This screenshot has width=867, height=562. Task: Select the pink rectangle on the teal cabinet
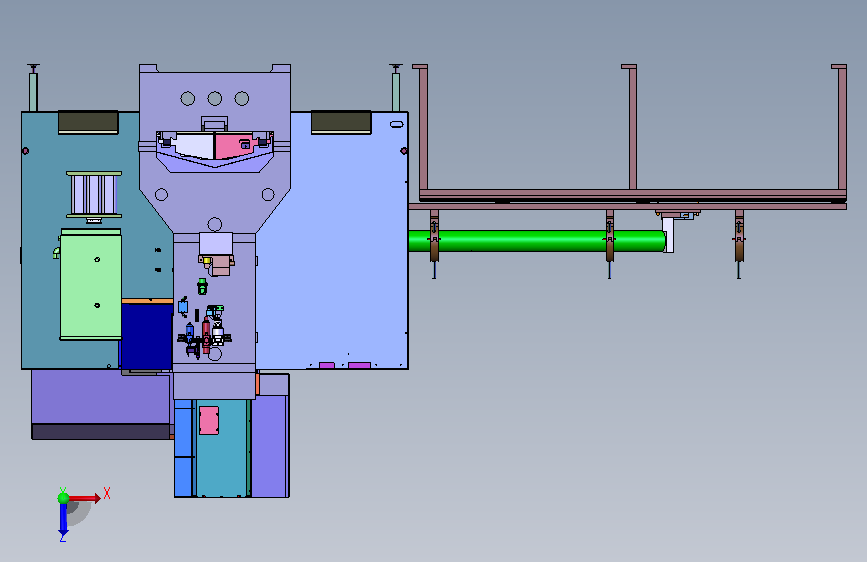point(209,420)
